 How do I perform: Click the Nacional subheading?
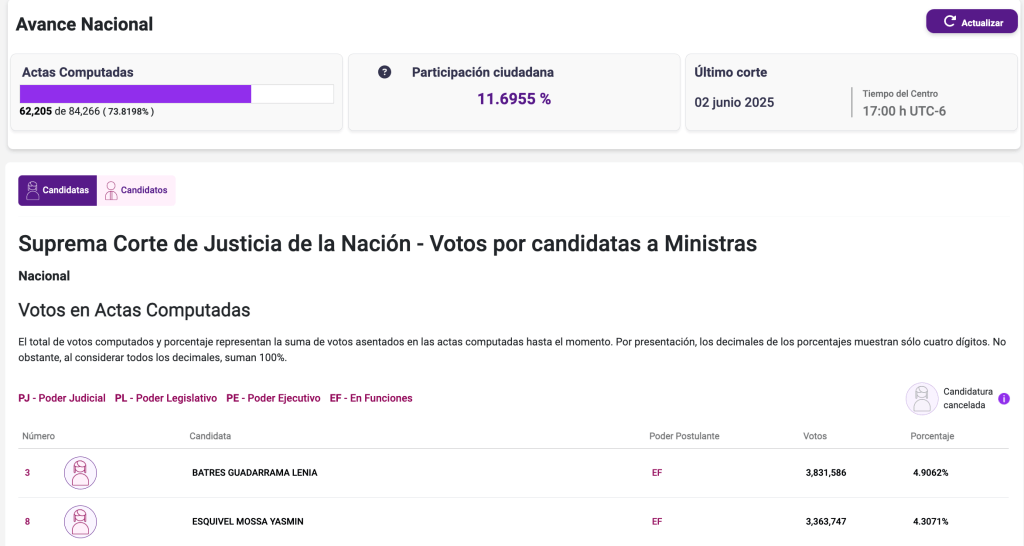point(44,276)
